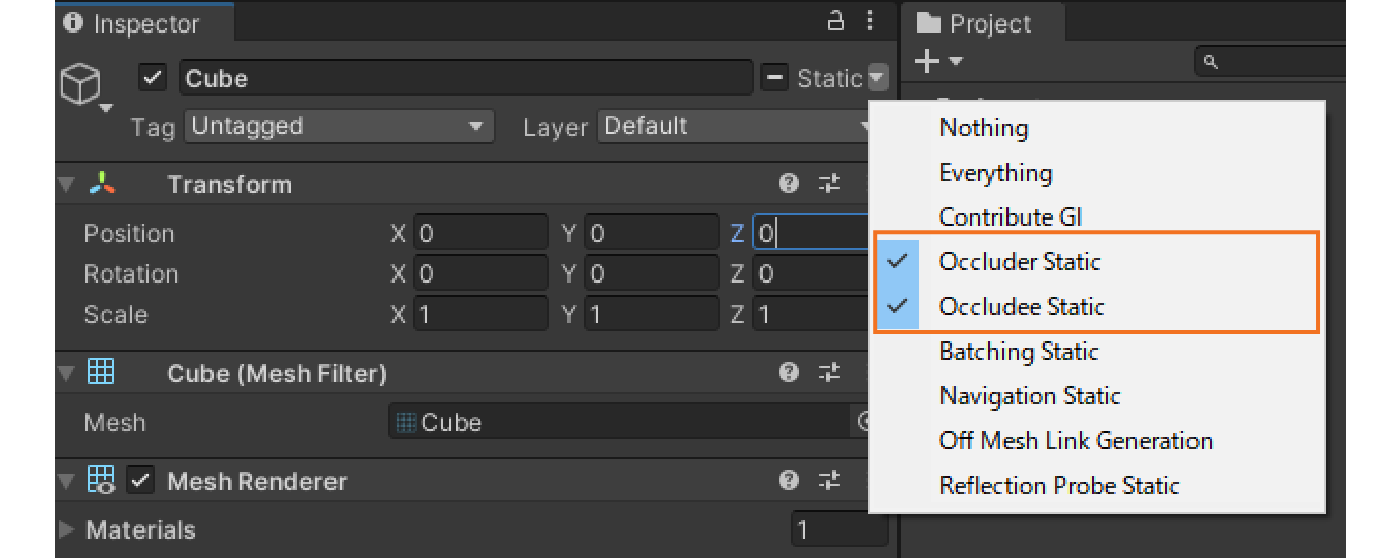Select Everything in the Static flags menu
The width and height of the screenshot is (1400, 558).
[x=995, y=173]
